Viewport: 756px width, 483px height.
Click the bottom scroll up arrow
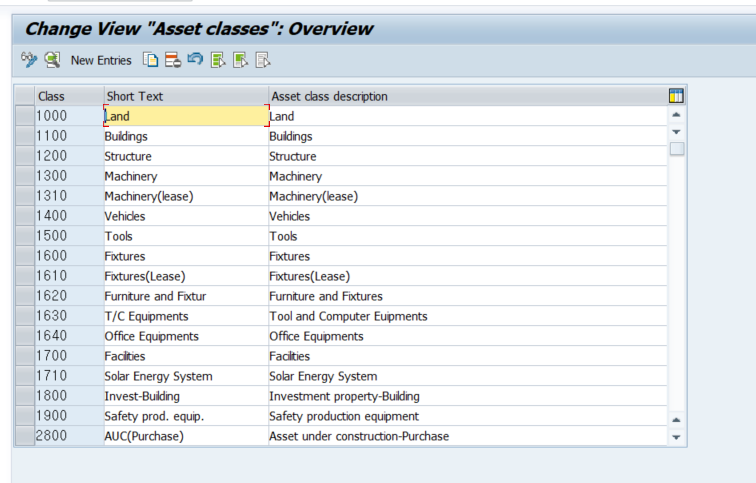[x=676, y=420]
